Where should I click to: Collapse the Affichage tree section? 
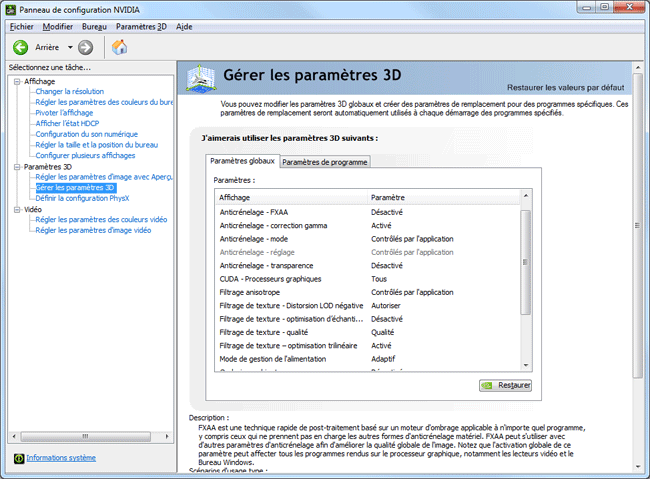tap(16, 81)
